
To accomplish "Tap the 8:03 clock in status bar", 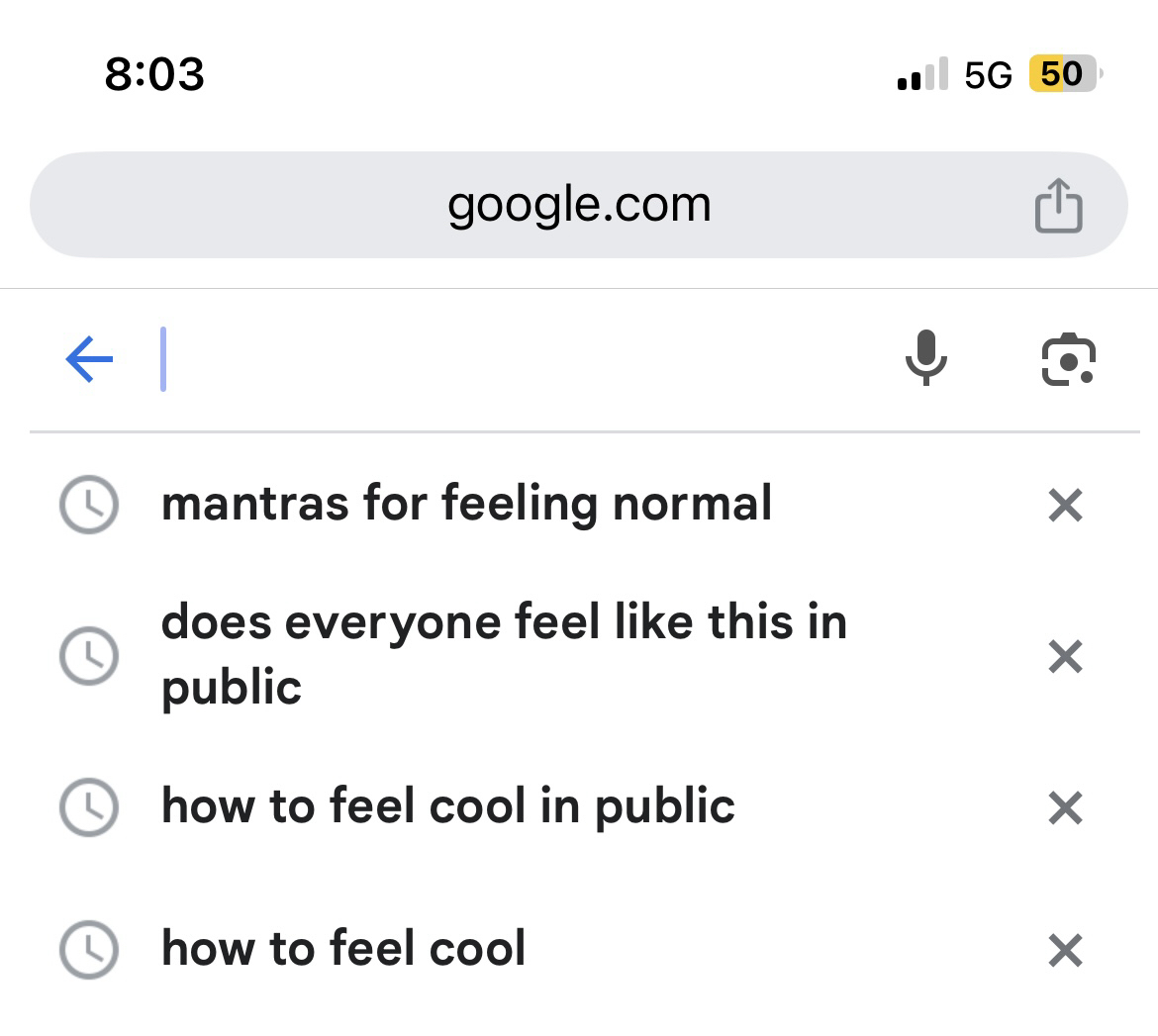I will [154, 74].
